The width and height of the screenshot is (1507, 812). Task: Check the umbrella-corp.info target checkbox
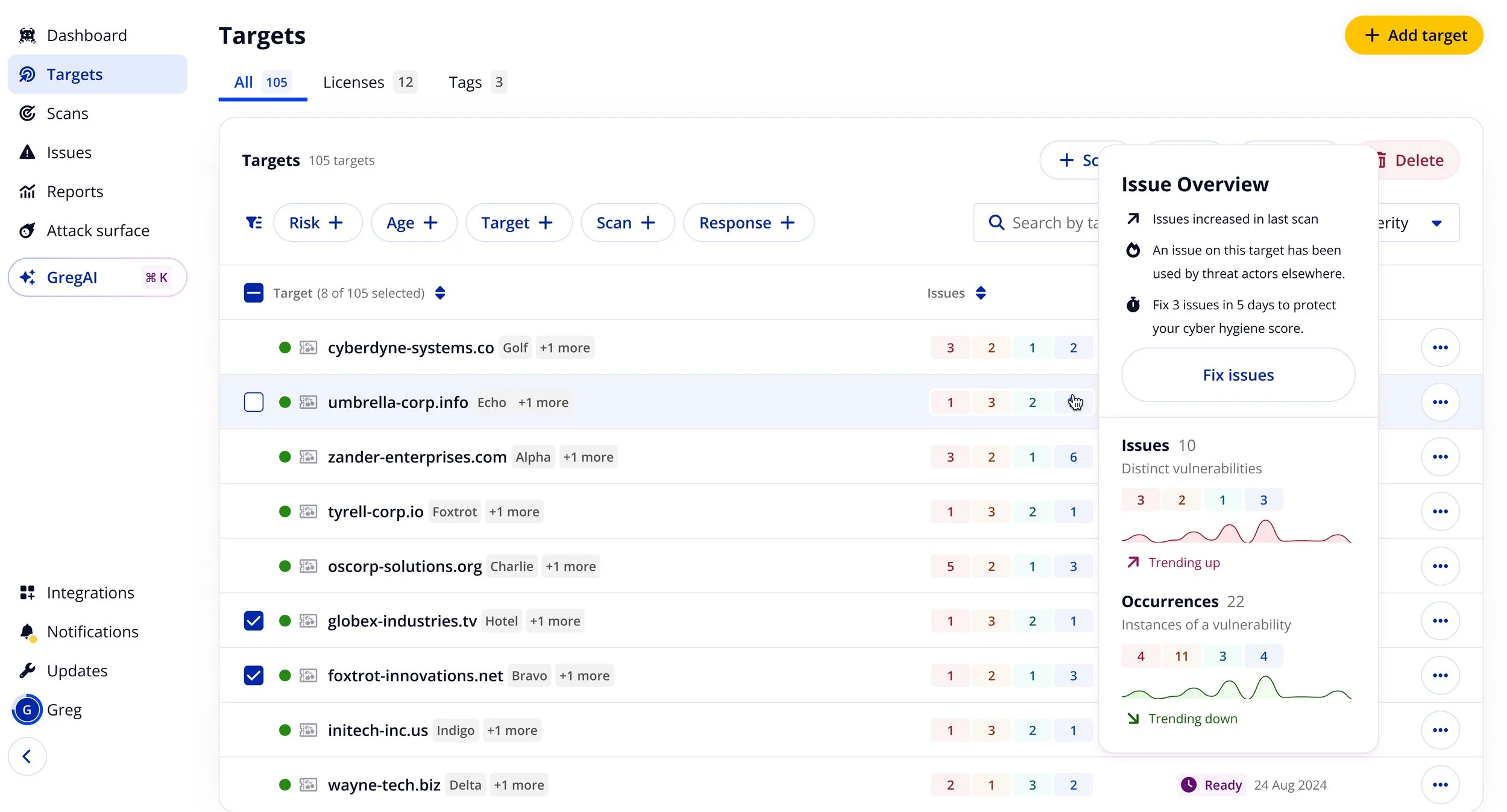pos(254,401)
